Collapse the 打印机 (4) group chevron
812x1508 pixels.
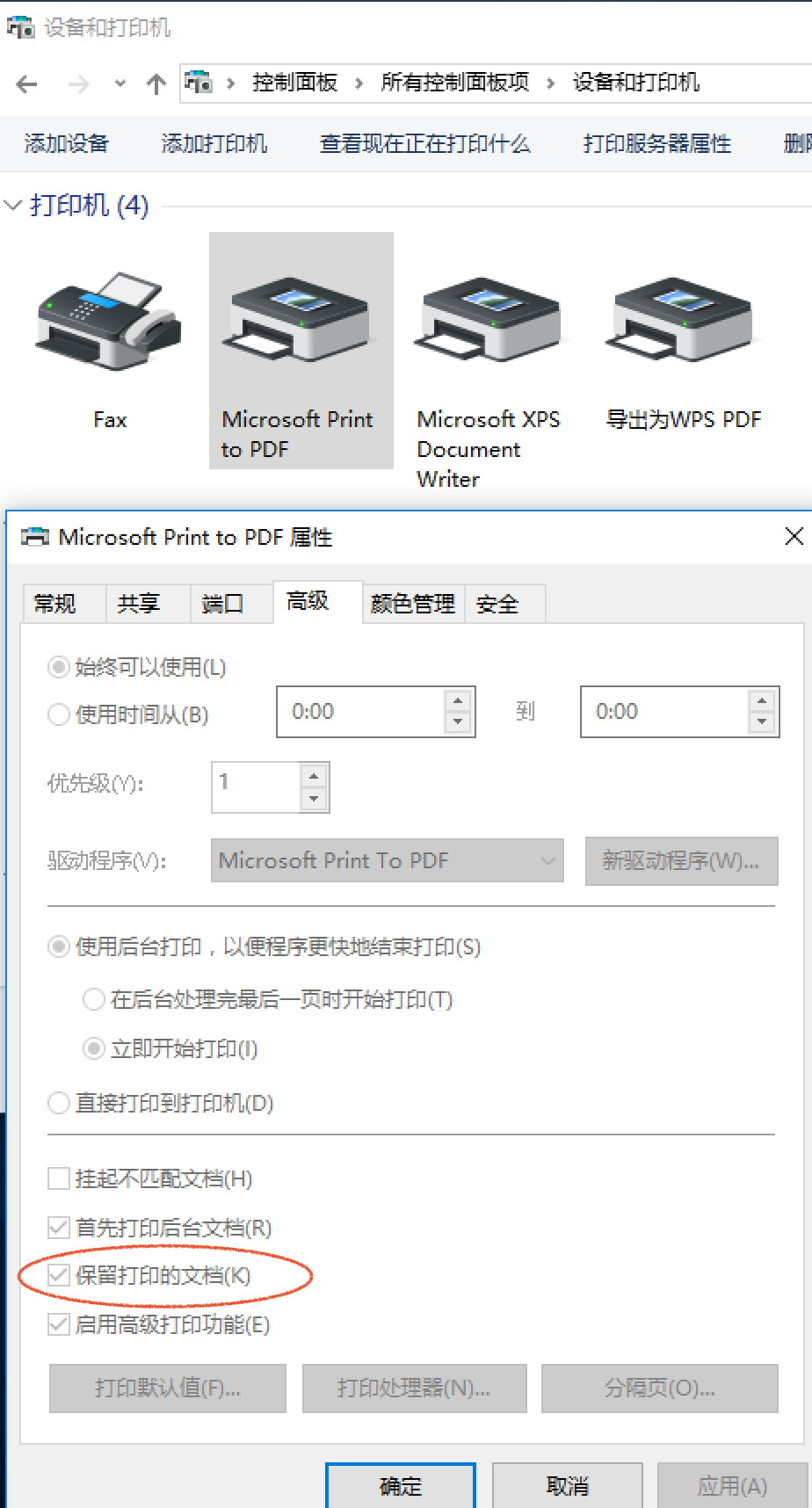(x=13, y=206)
